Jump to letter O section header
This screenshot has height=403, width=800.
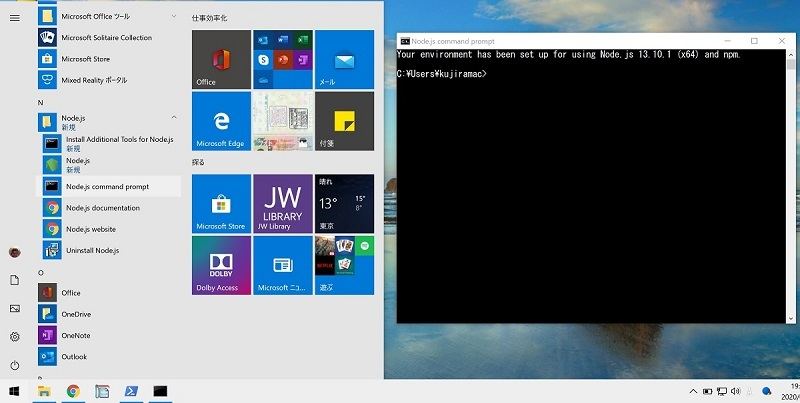click(x=41, y=273)
